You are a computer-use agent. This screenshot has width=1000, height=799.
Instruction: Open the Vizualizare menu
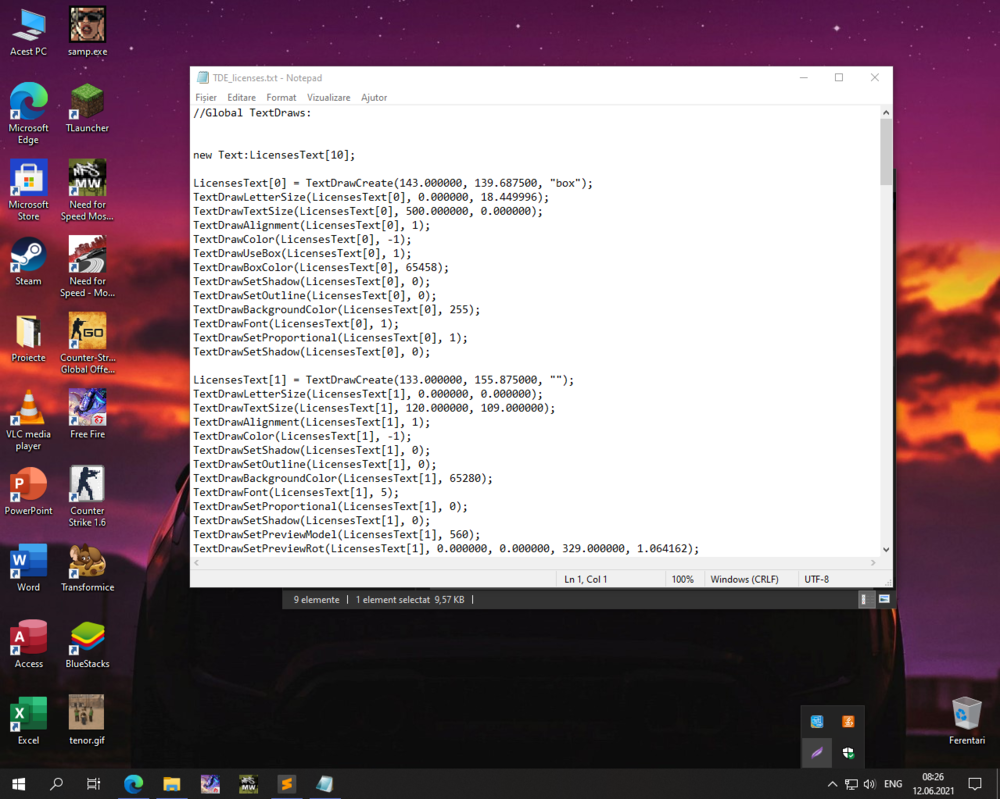pos(328,98)
